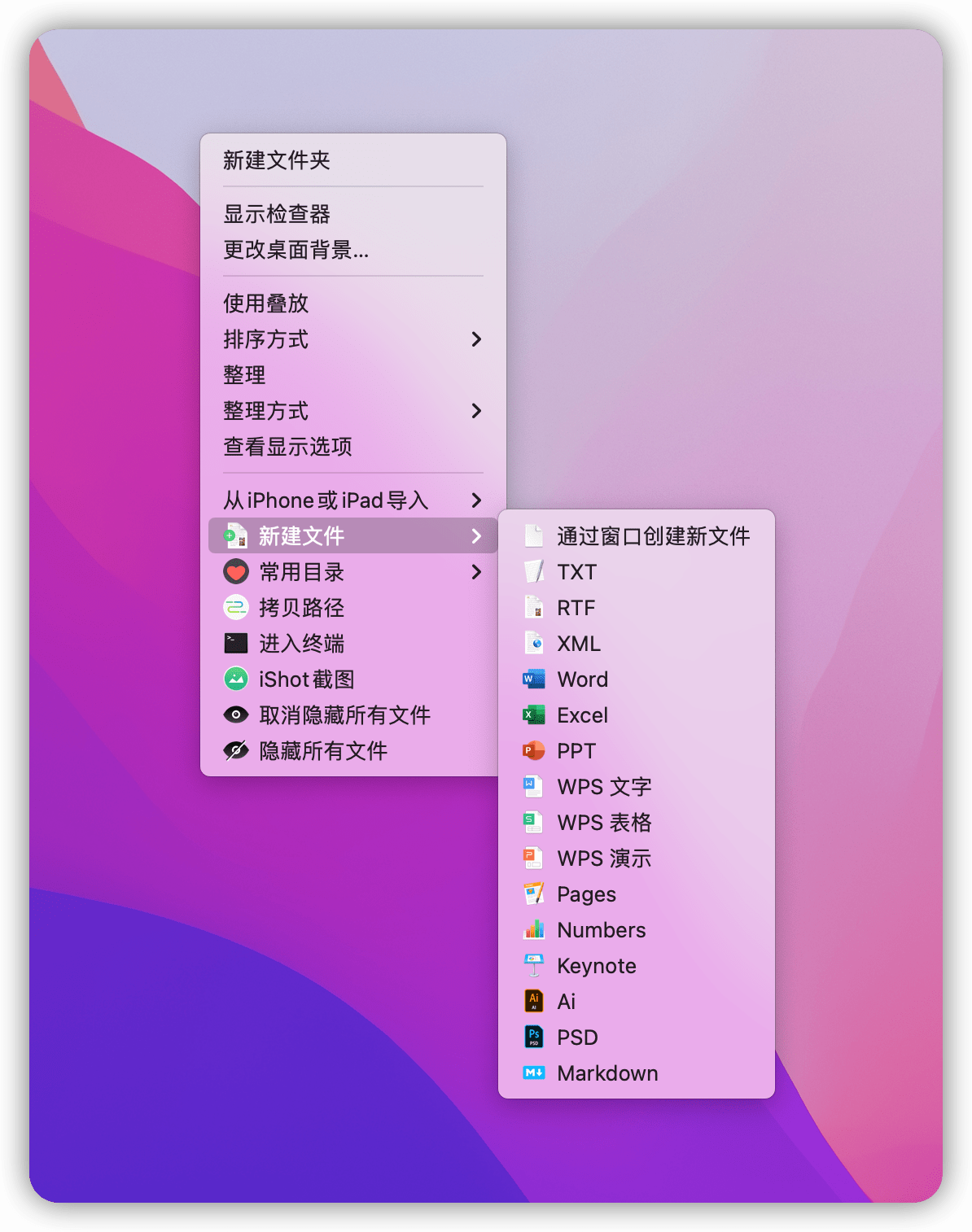Click the Keynote presentation icon
The height and width of the screenshot is (1232, 972).
[533, 966]
